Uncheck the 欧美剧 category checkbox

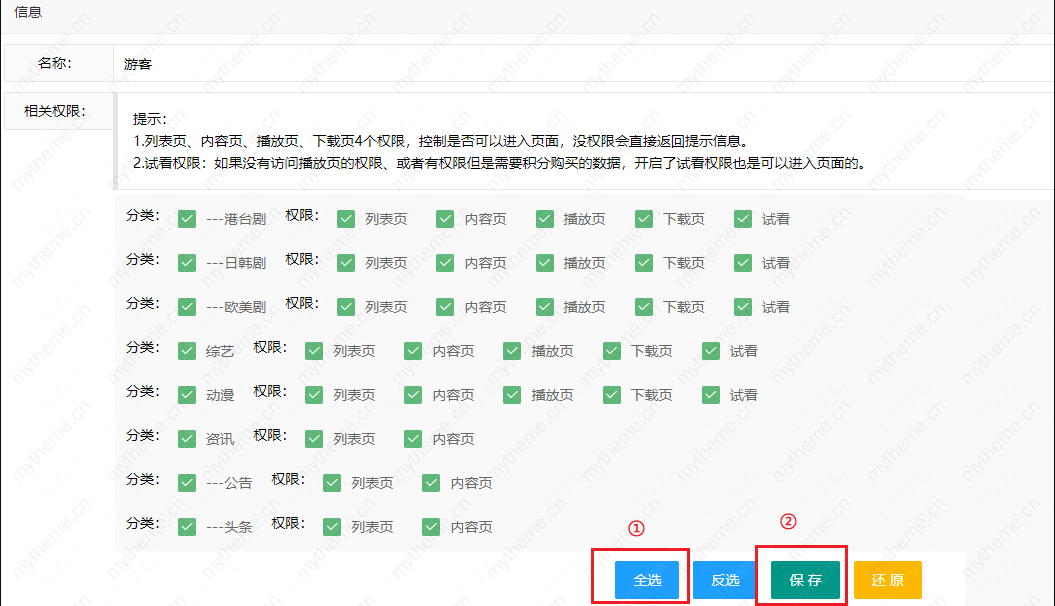[x=187, y=307]
